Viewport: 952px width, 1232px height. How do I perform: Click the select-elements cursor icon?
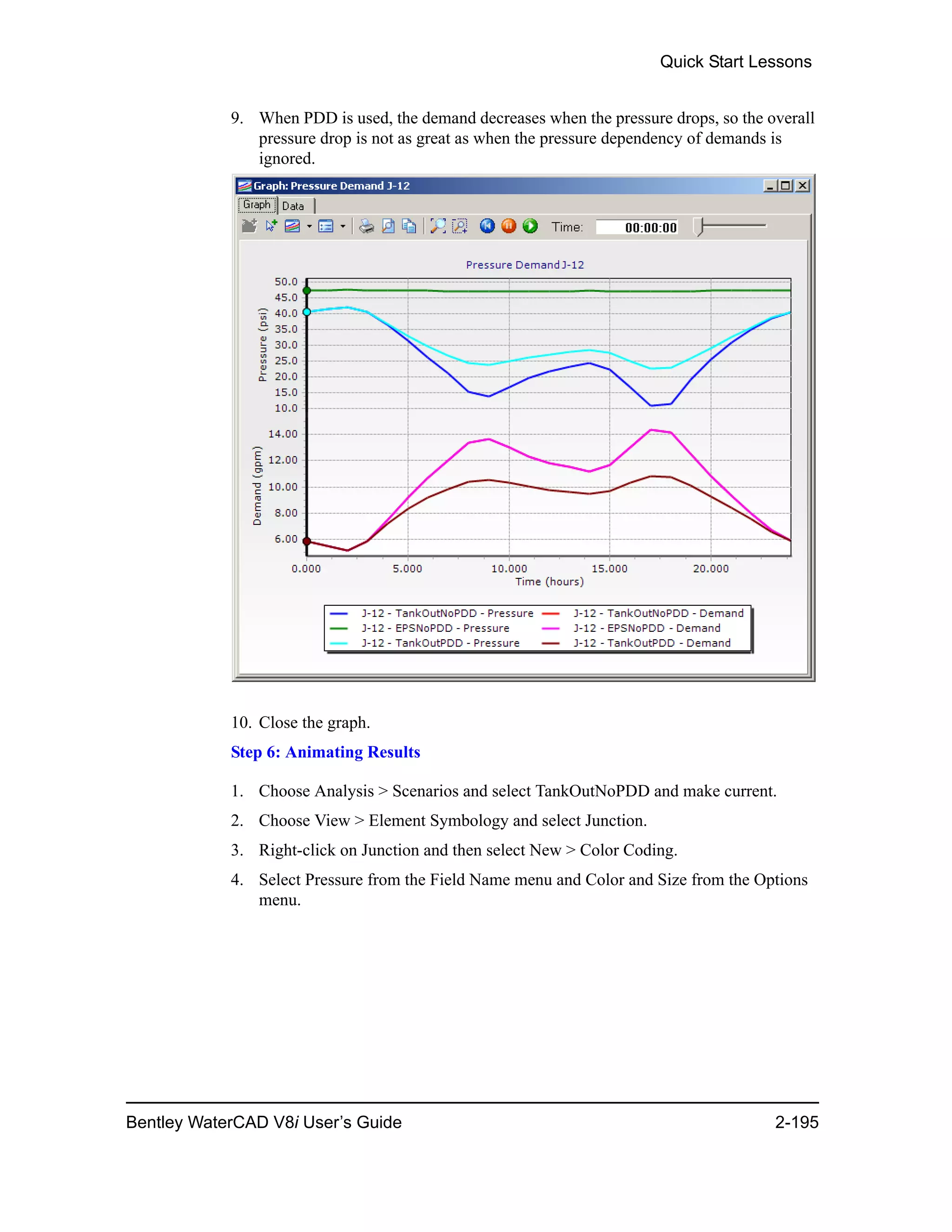271,226
